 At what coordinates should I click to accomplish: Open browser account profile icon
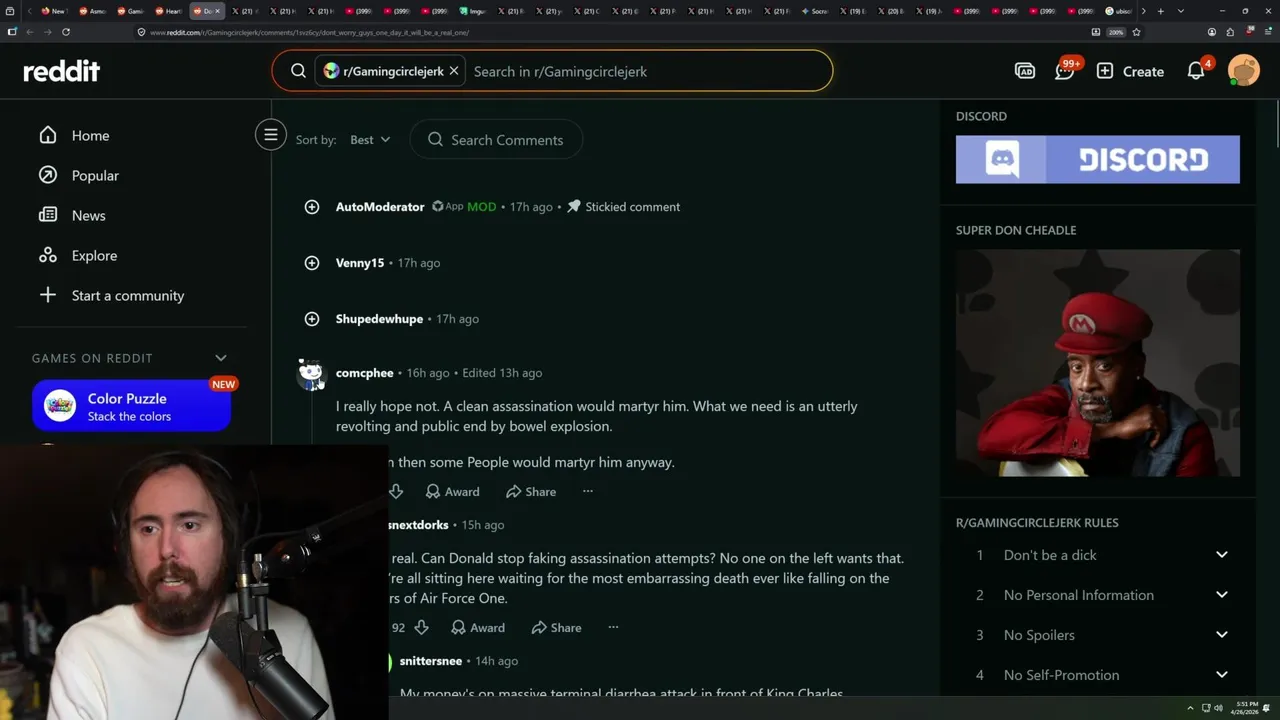[1212, 32]
